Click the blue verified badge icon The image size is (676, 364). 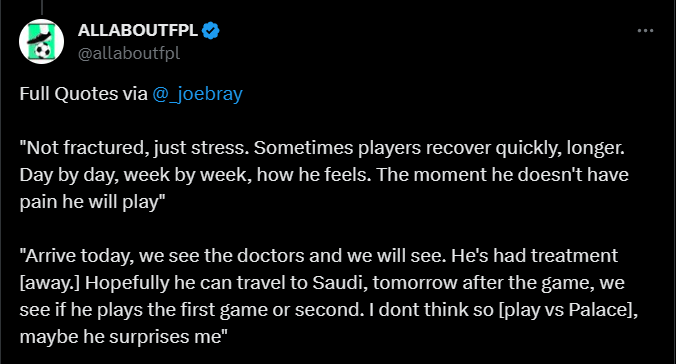[x=210, y=31]
